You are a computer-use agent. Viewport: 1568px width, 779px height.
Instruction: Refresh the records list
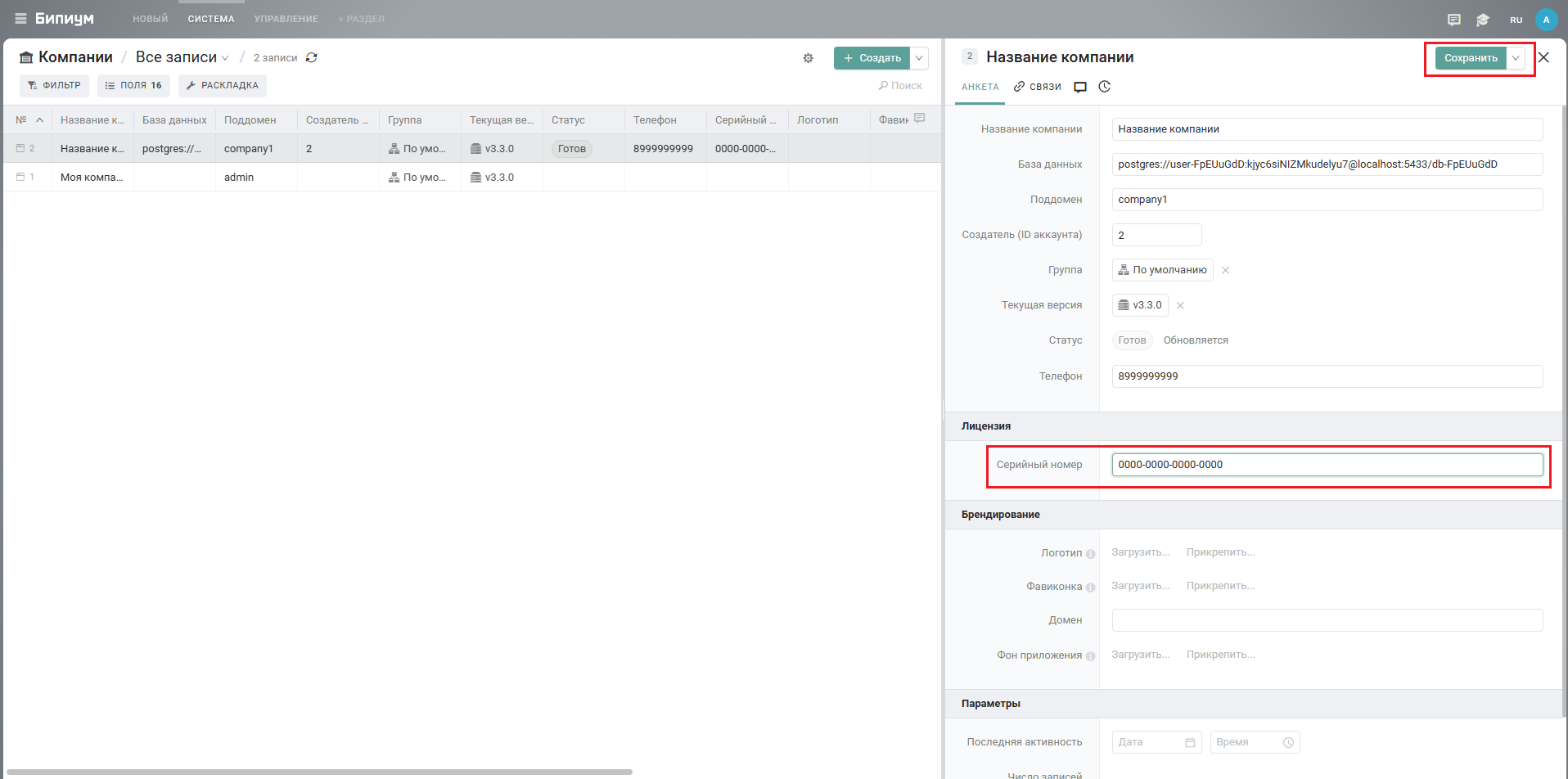point(312,57)
